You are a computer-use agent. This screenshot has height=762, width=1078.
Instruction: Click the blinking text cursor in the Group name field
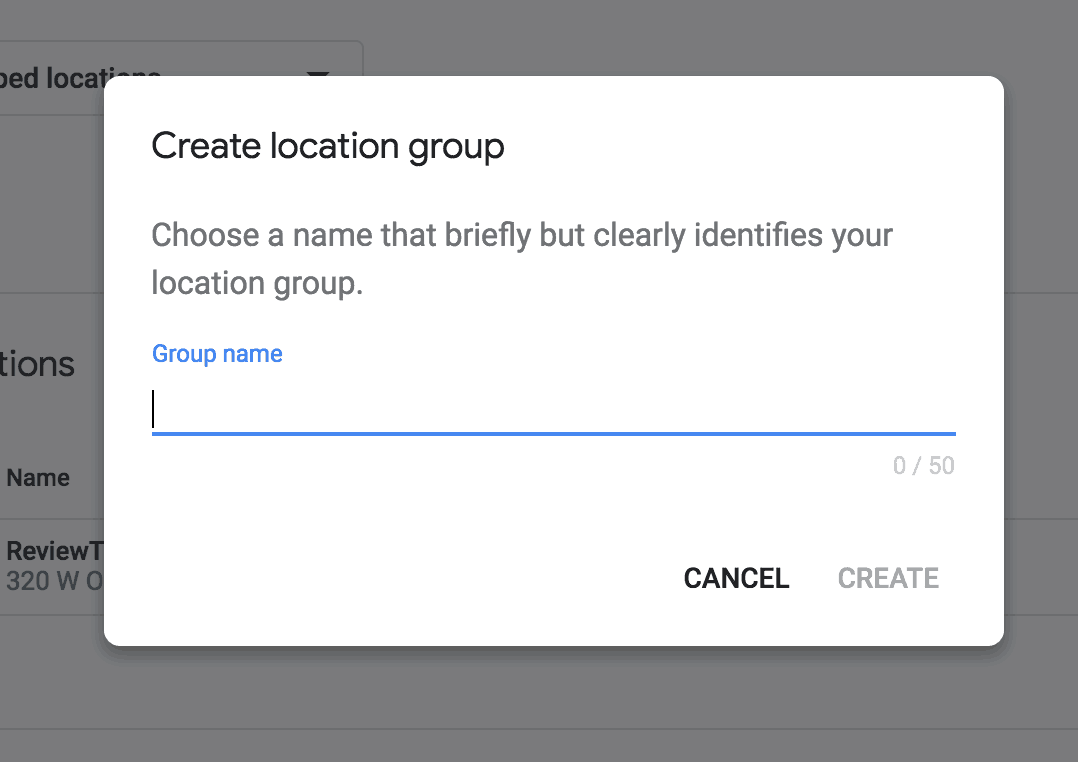[x=153, y=410]
